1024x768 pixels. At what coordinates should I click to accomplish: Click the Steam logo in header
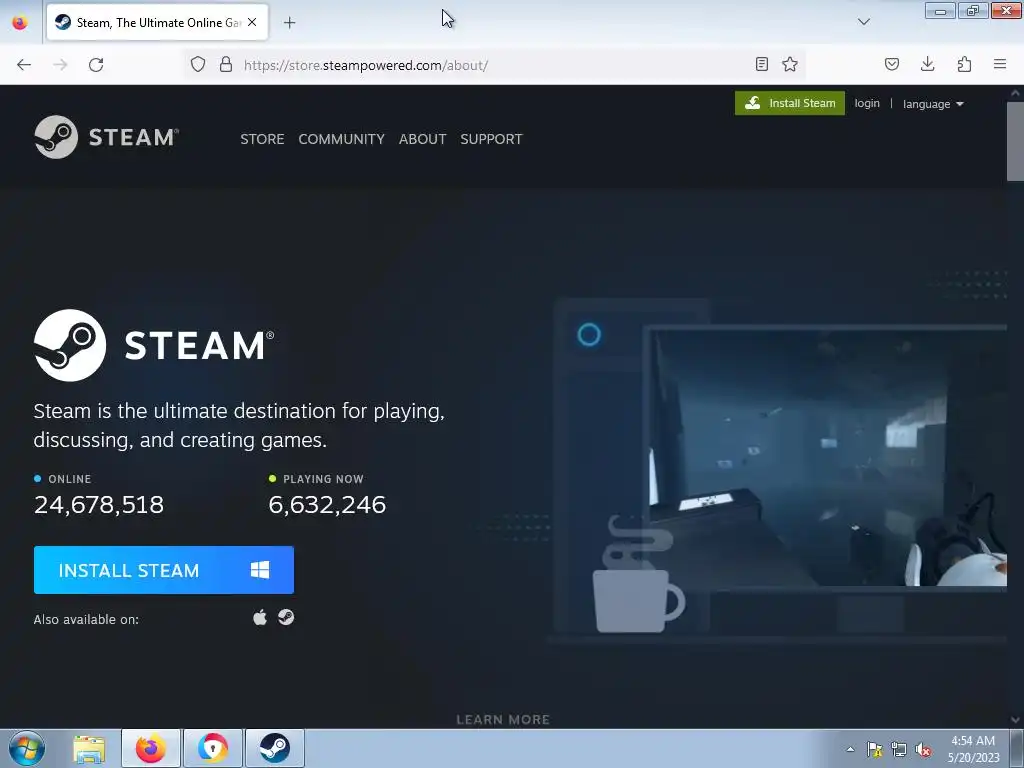pyautogui.click(x=106, y=137)
